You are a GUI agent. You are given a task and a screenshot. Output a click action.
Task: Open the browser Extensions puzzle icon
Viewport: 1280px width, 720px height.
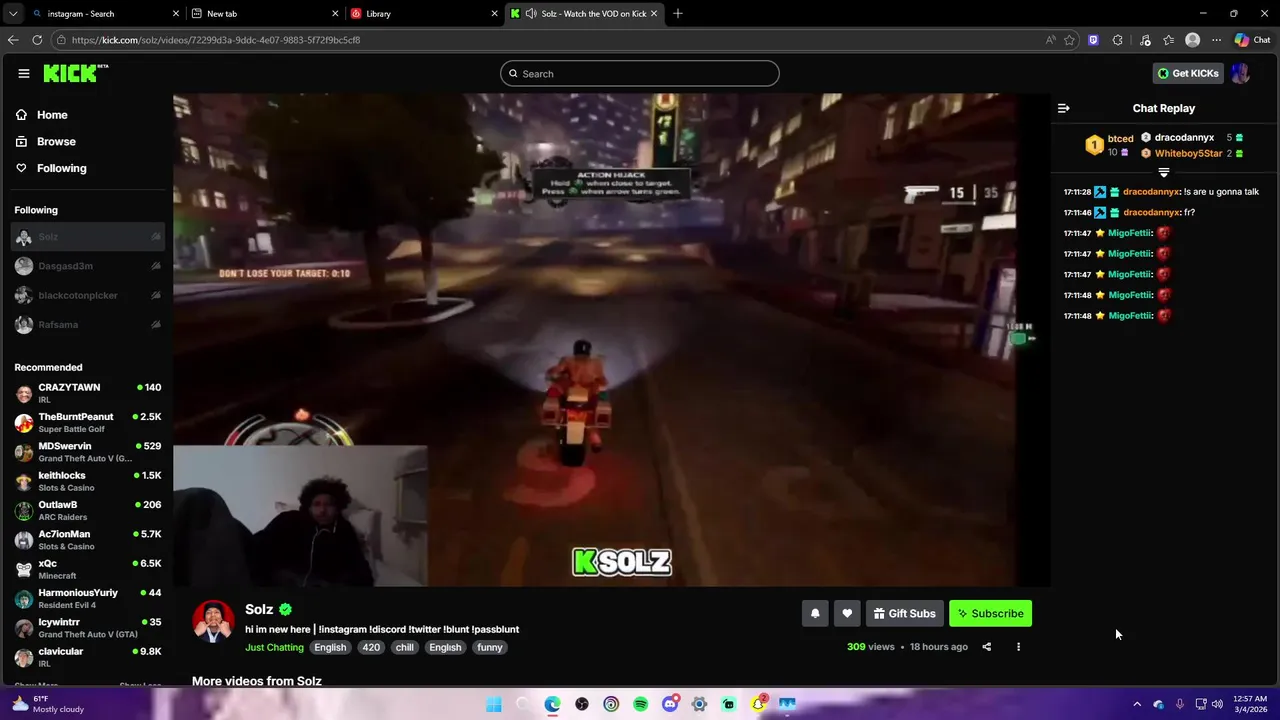1117,40
